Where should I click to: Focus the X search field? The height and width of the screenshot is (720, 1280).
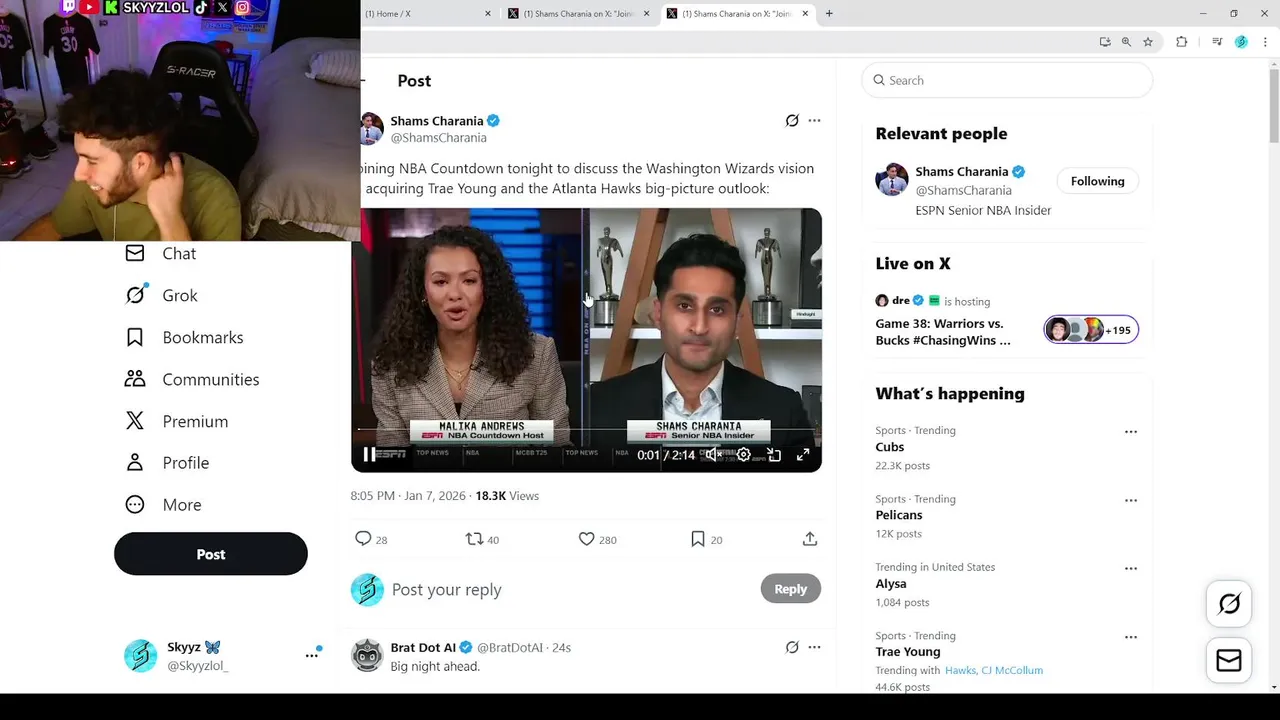click(1007, 80)
